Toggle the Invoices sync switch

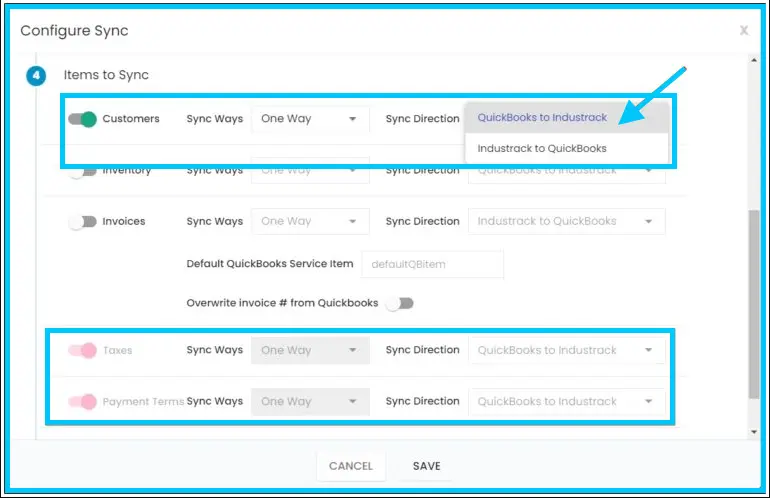[x=82, y=221]
